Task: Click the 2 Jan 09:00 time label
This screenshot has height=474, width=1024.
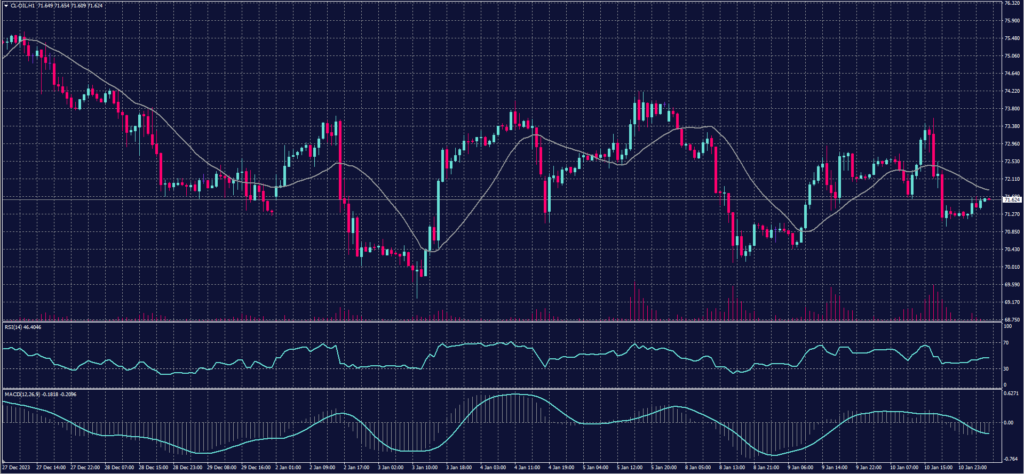Action: (327, 467)
